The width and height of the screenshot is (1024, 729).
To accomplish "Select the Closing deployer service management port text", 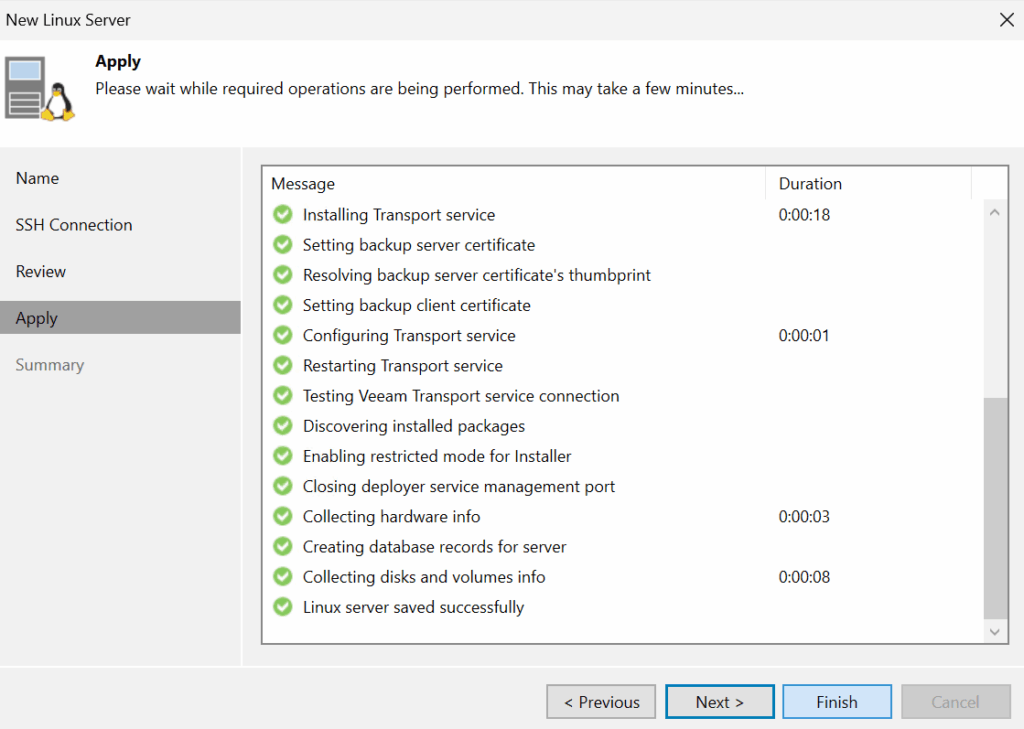I will (x=458, y=487).
